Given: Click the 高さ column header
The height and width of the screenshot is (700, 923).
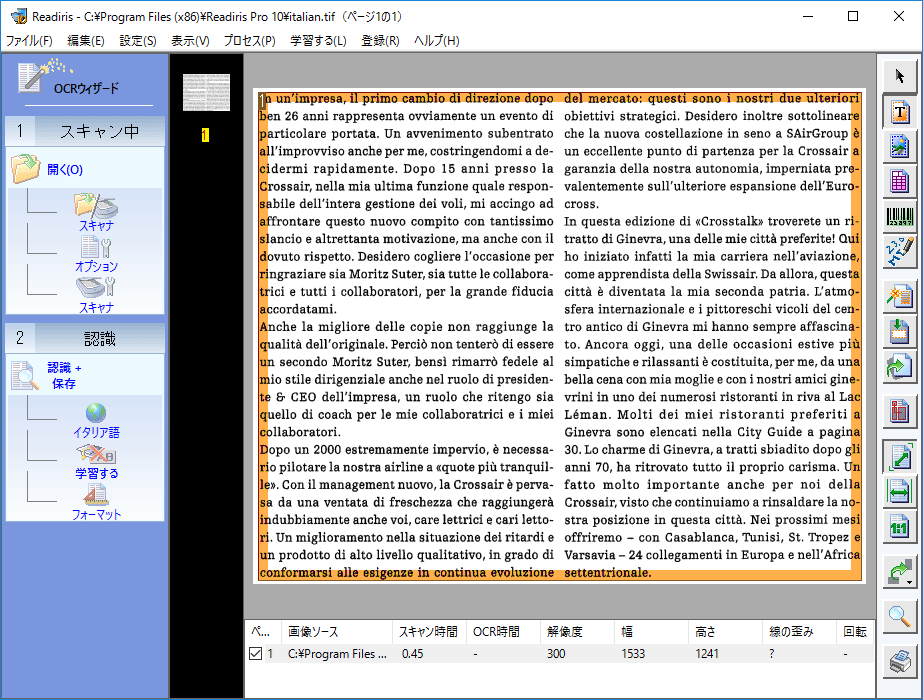Looking at the screenshot, I should (x=726, y=632).
